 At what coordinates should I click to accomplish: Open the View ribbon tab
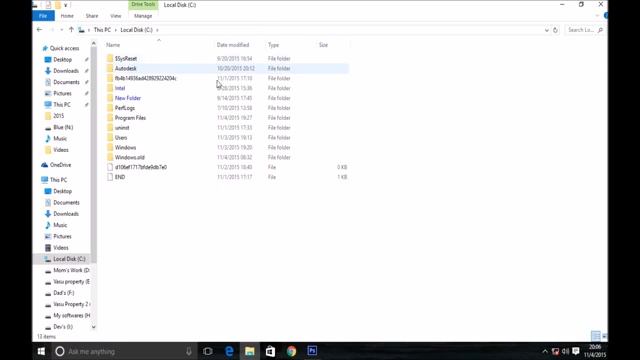point(116,16)
